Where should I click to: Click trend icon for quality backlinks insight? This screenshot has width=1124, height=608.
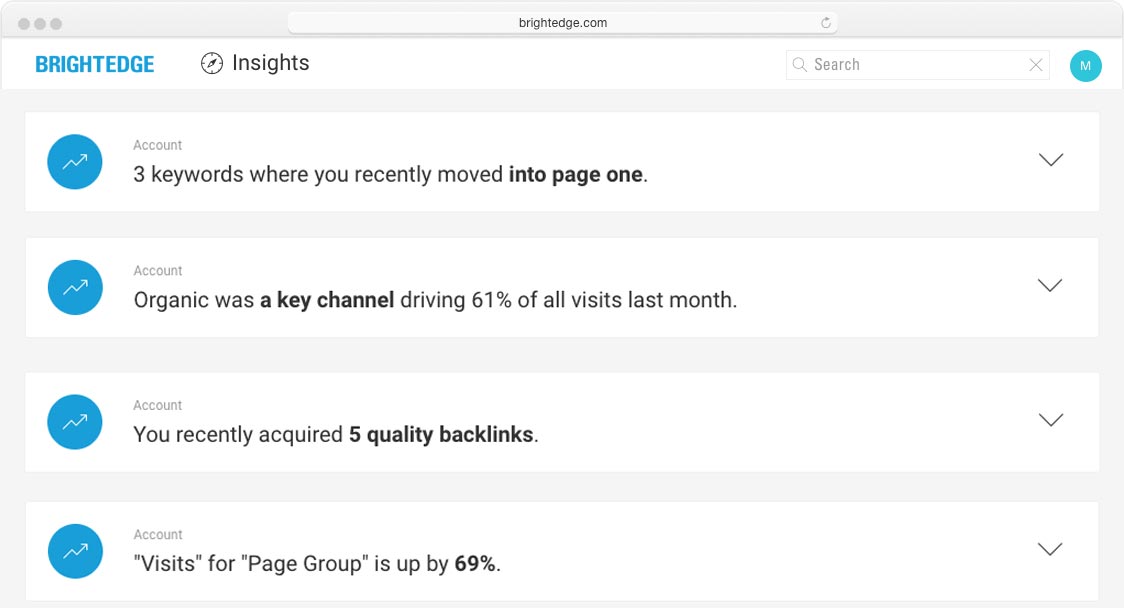pyautogui.click(x=75, y=422)
